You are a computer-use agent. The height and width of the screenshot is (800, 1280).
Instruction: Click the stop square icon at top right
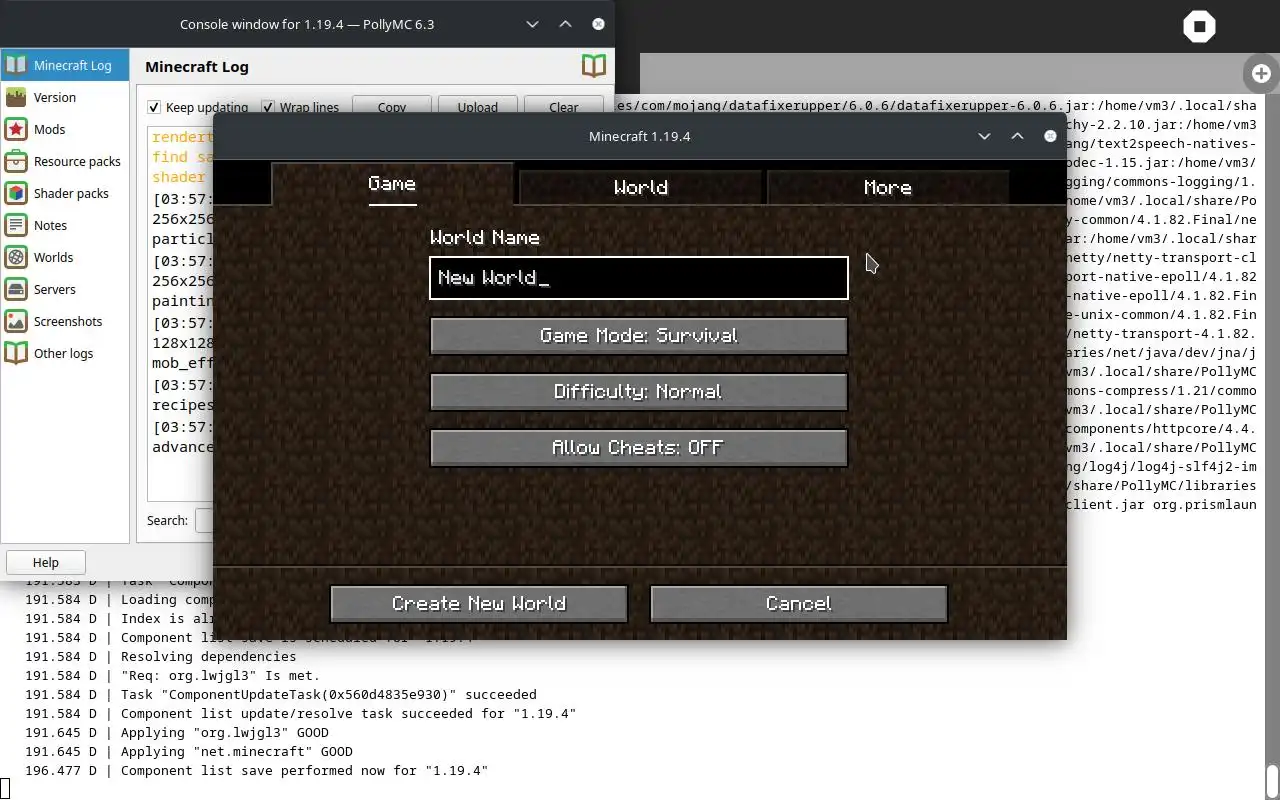1199,26
